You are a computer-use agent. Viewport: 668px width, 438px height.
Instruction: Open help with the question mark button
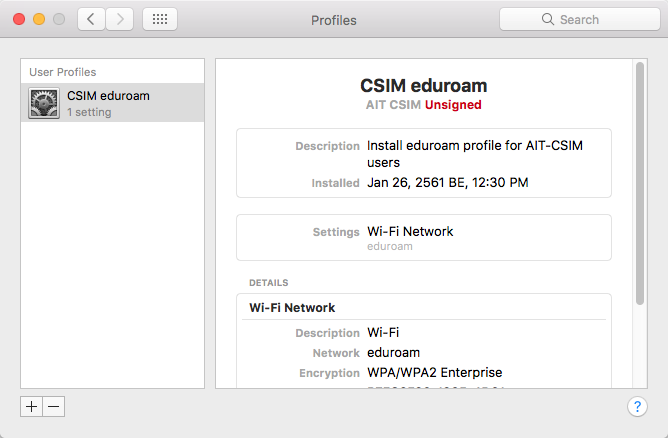coord(637,406)
